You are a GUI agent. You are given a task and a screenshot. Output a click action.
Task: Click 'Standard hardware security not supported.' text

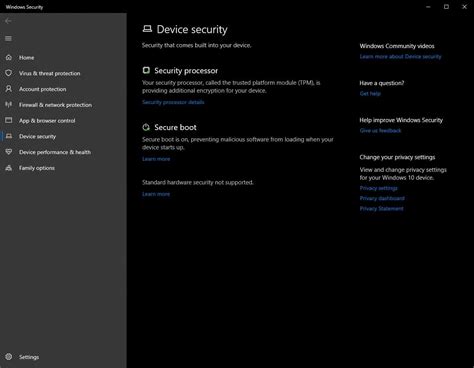(198, 182)
